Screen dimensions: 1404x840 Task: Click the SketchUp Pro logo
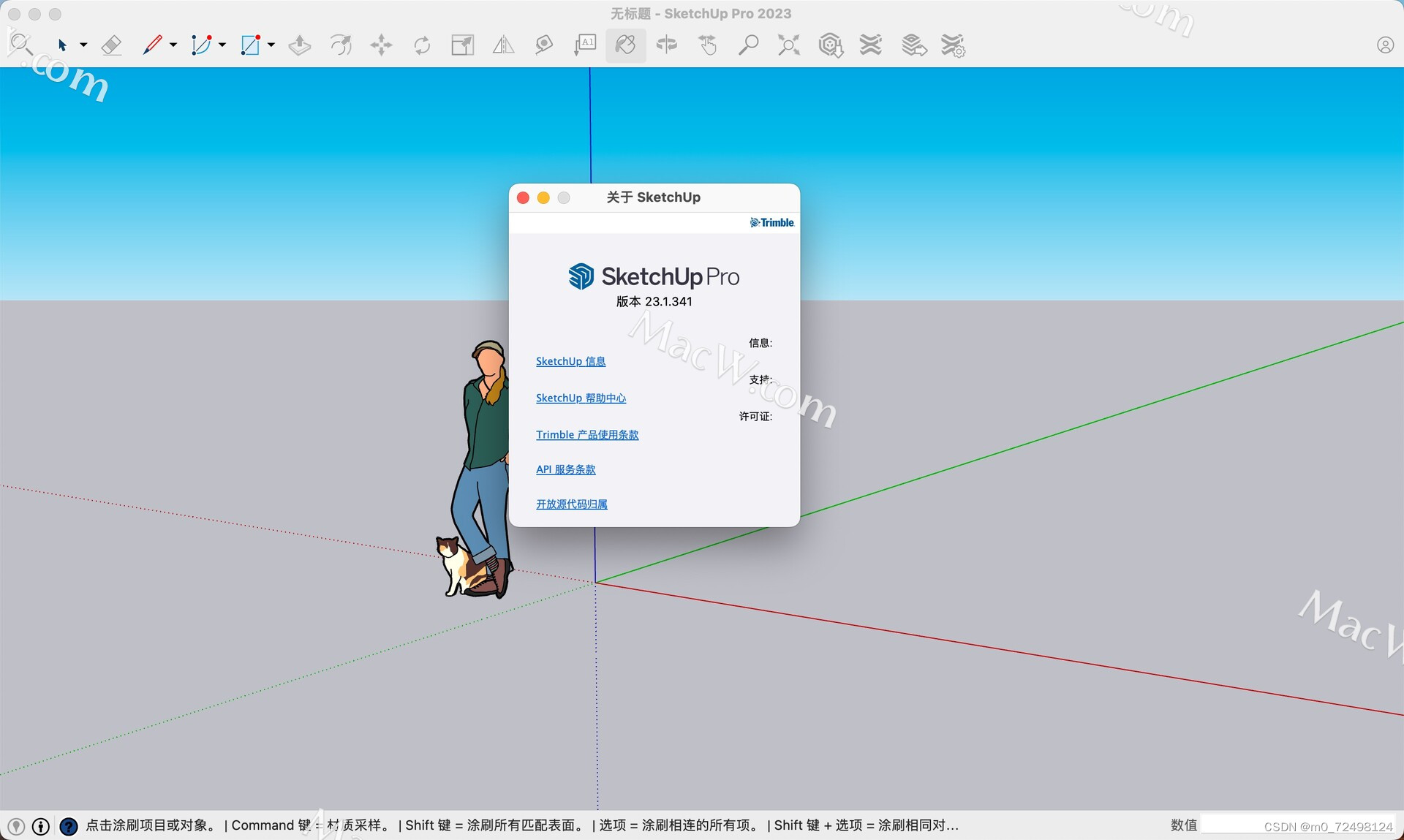654,276
